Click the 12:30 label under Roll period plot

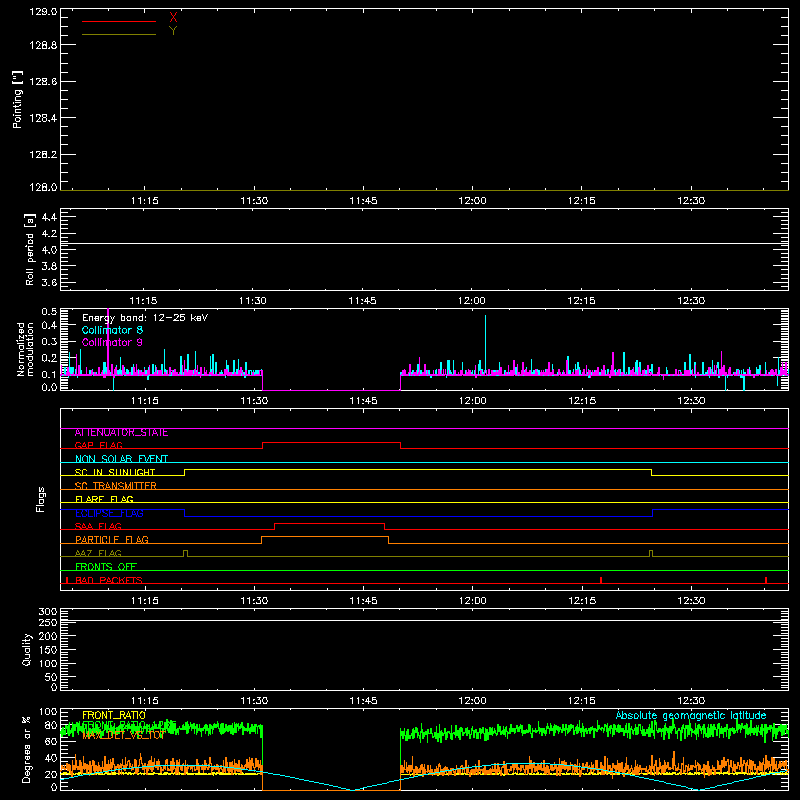(x=691, y=301)
